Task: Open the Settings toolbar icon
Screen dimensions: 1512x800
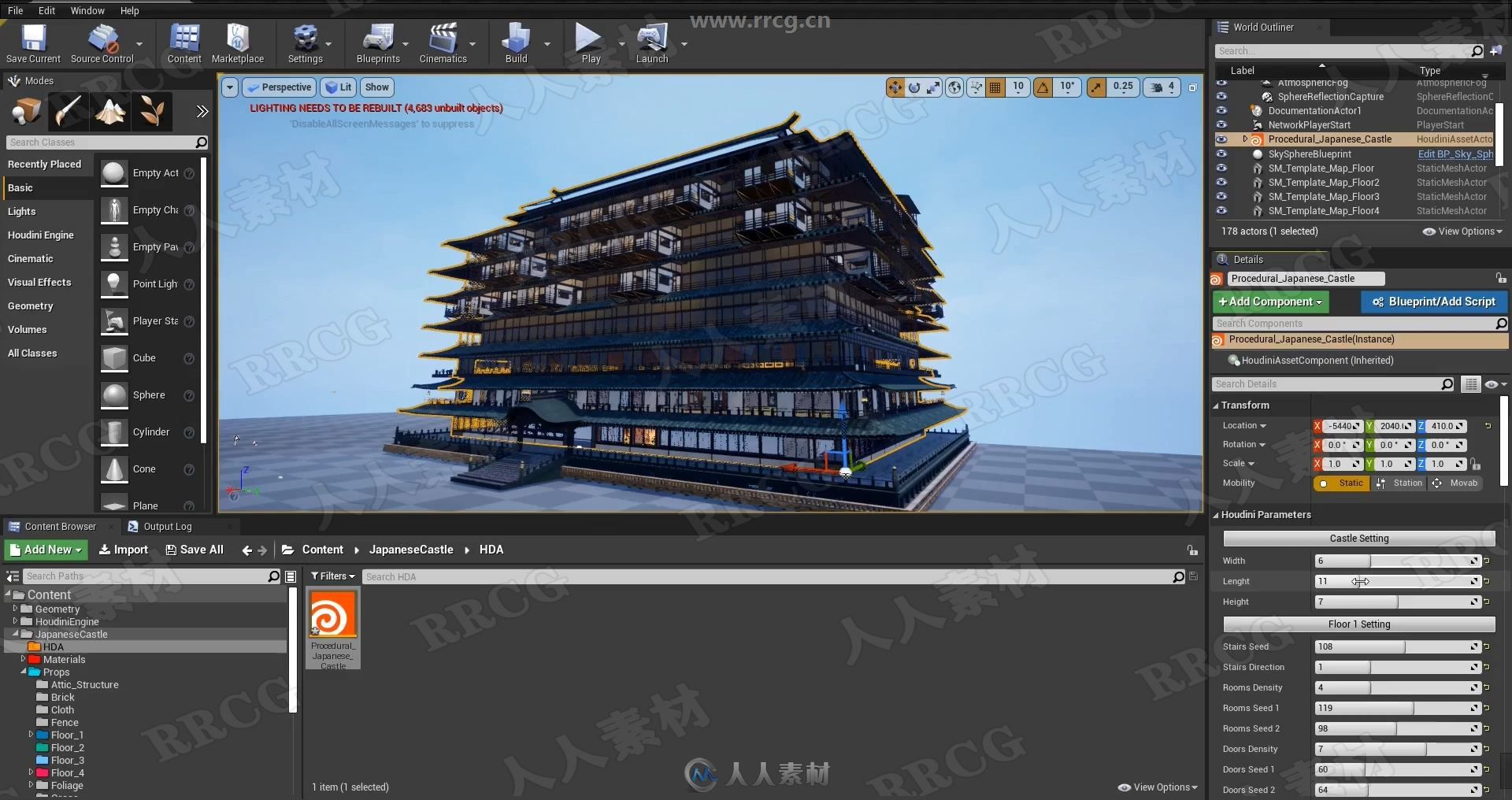Action: click(305, 43)
